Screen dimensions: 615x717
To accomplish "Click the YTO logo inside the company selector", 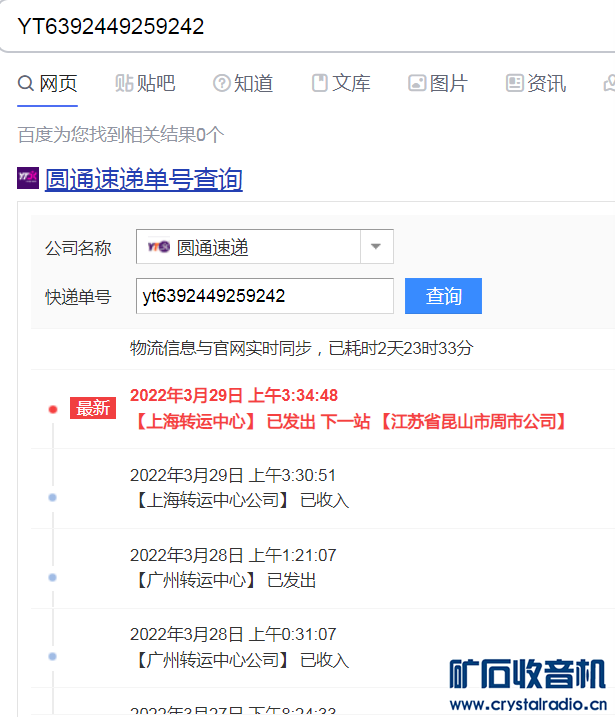I will click(159, 247).
